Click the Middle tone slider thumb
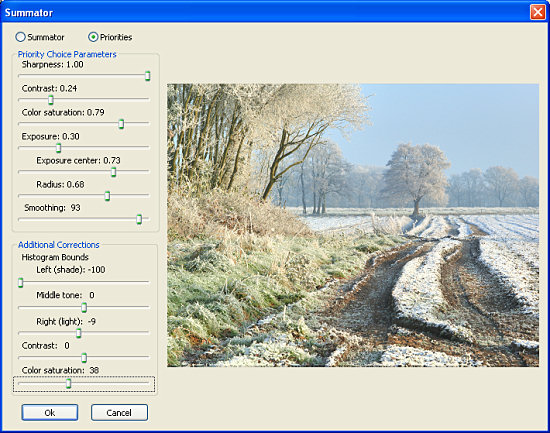 pyautogui.click(x=84, y=307)
